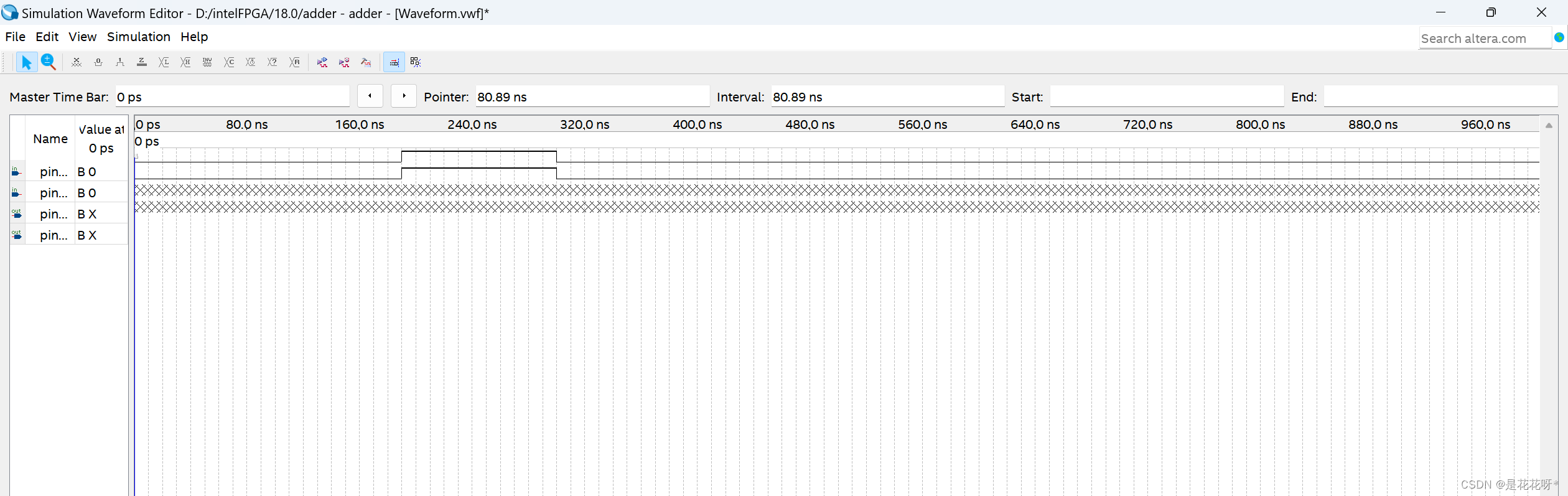Force Low (0) on the signal
The image size is (1568, 496).
point(98,62)
